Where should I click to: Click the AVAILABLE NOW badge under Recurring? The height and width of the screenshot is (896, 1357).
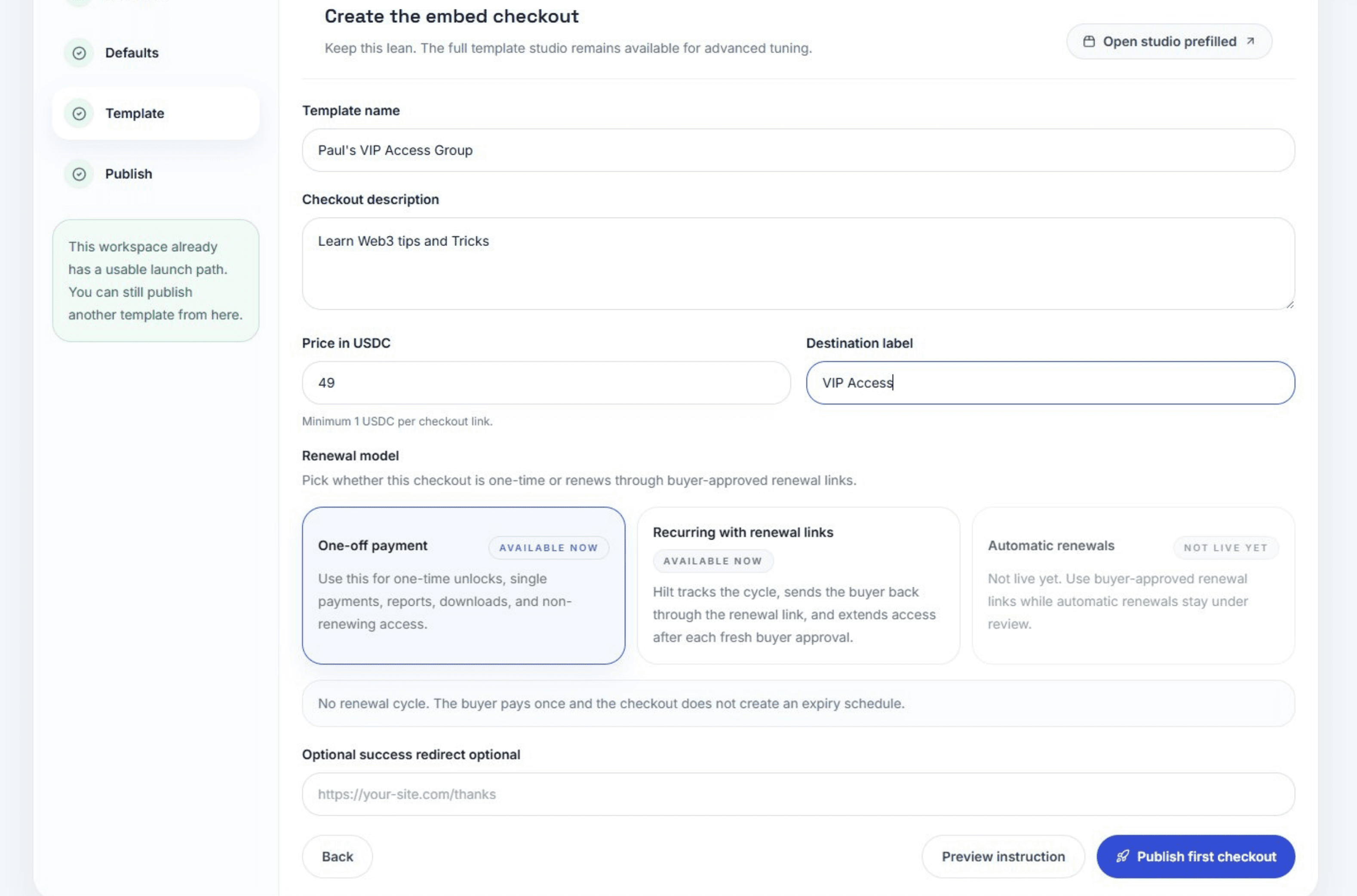point(713,561)
